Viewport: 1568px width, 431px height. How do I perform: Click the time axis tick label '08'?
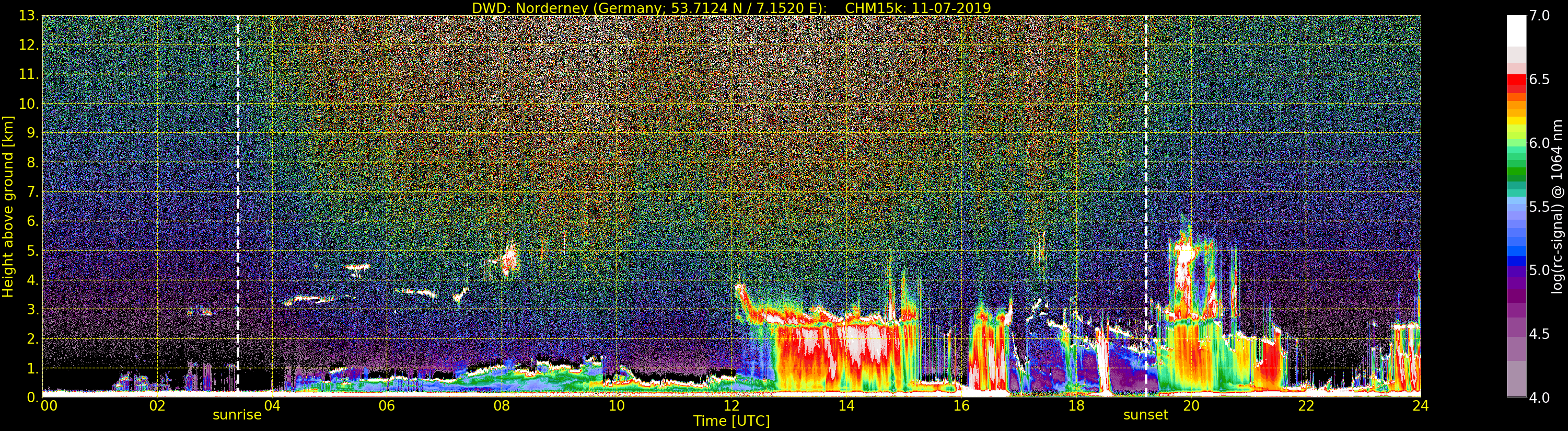pos(502,406)
